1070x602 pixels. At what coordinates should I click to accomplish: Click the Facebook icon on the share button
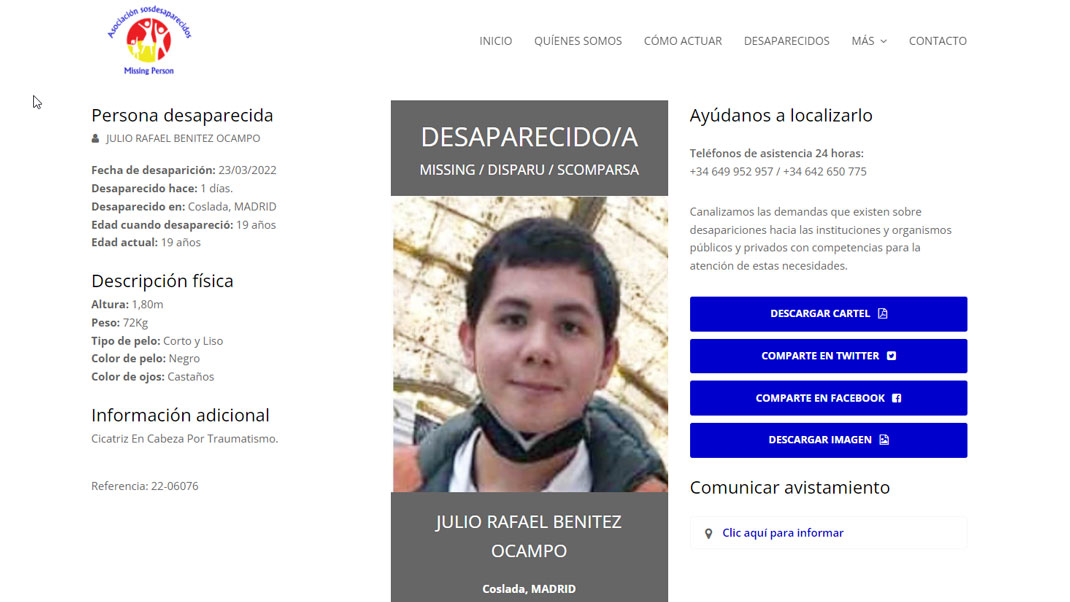pyautogui.click(x=897, y=398)
